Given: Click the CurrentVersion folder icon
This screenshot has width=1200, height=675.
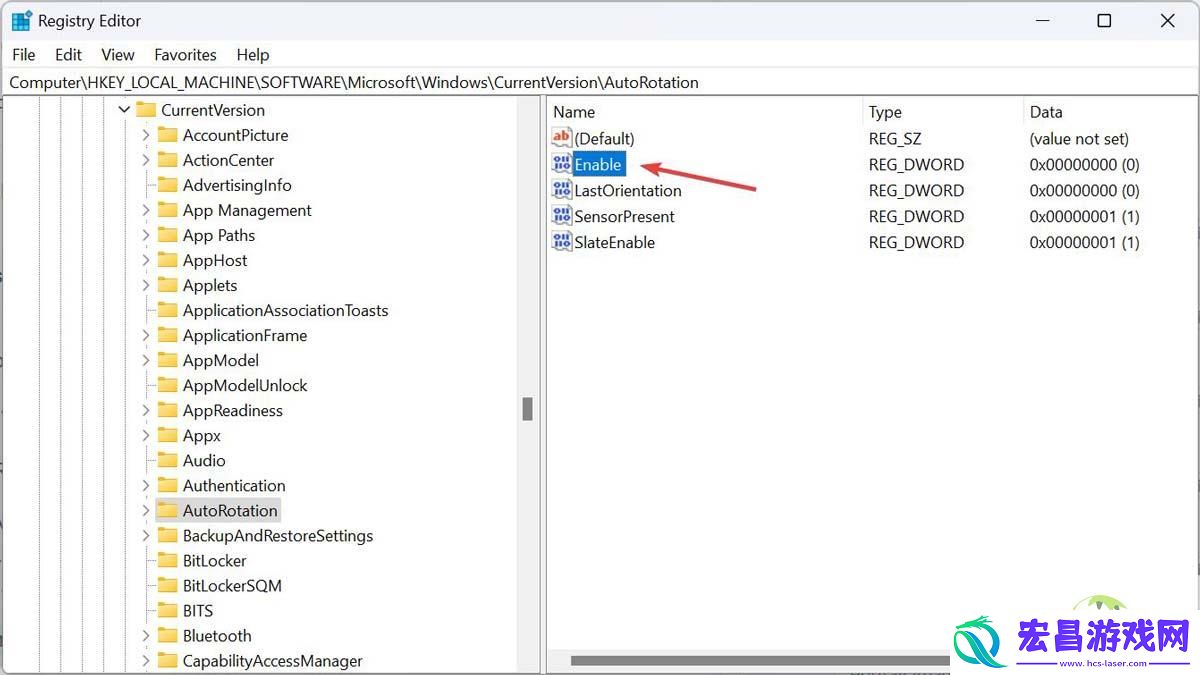Looking at the screenshot, I should tap(146, 110).
